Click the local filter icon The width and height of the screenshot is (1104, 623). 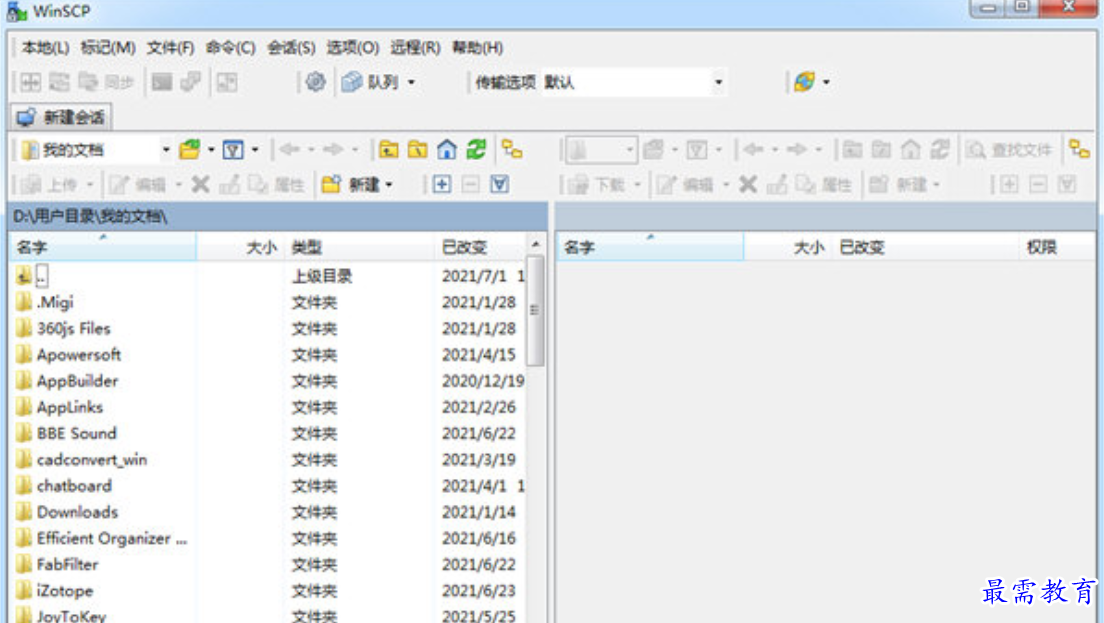[233, 150]
